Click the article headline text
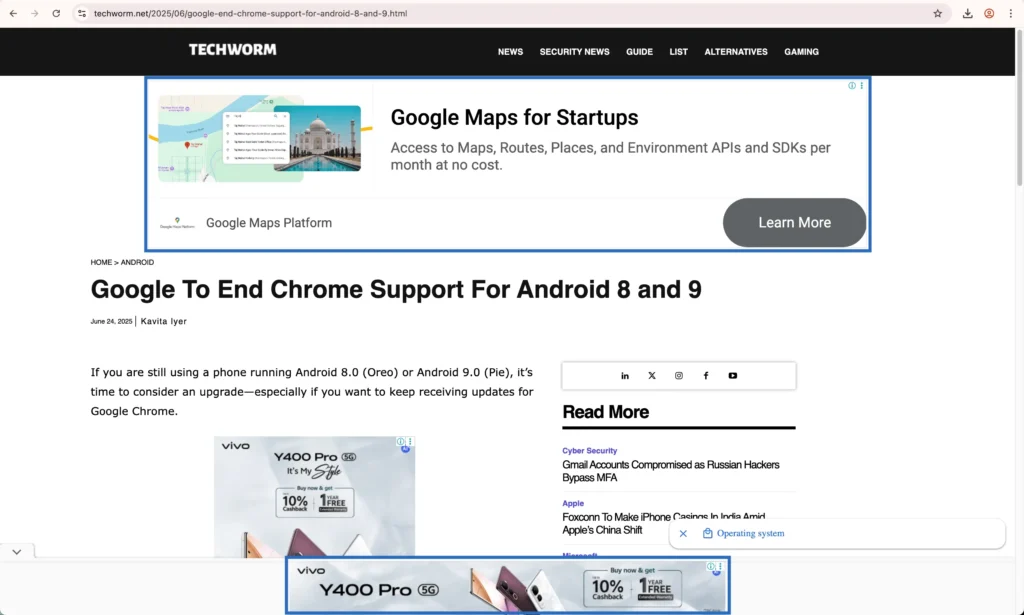The image size is (1024, 615). coord(396,289)
